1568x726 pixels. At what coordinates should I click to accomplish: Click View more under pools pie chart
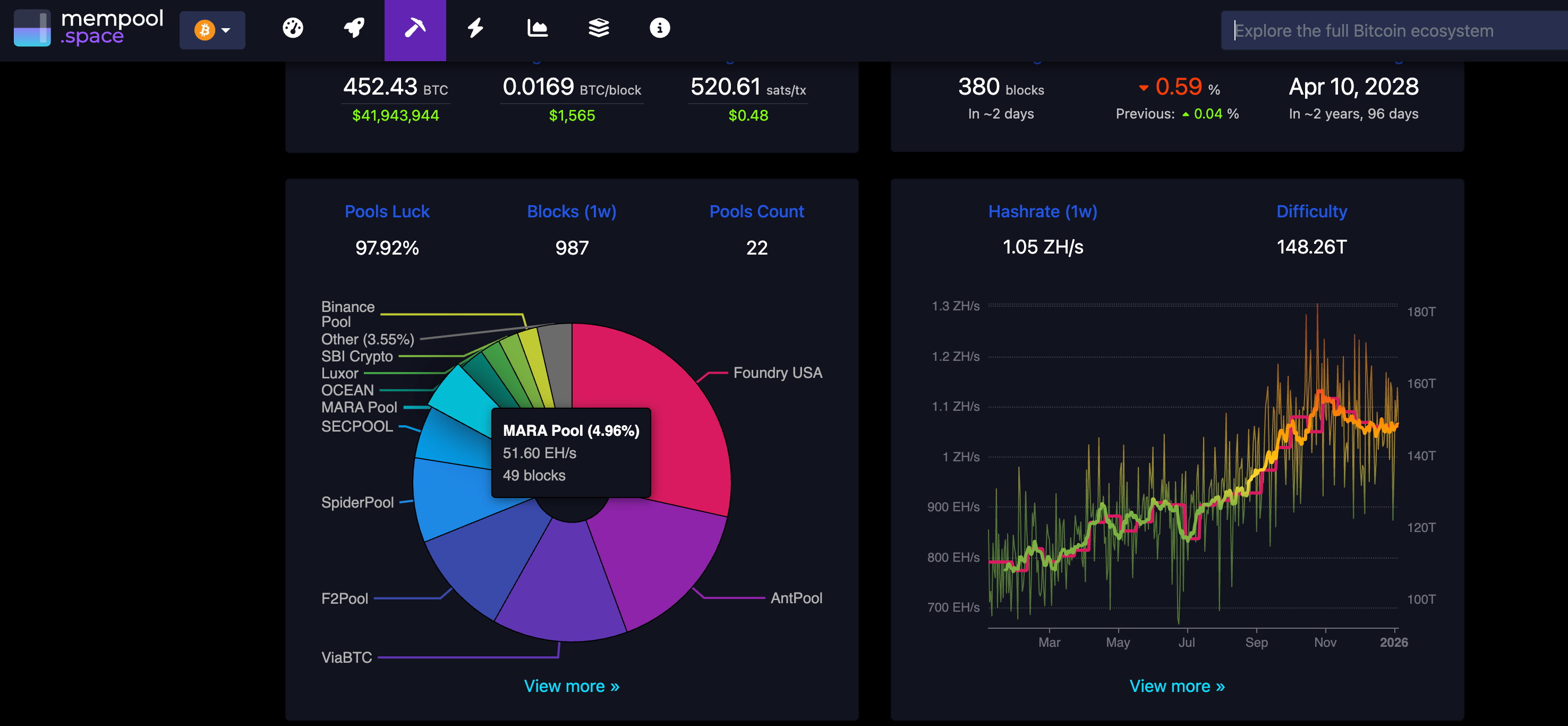click(571, 686)
